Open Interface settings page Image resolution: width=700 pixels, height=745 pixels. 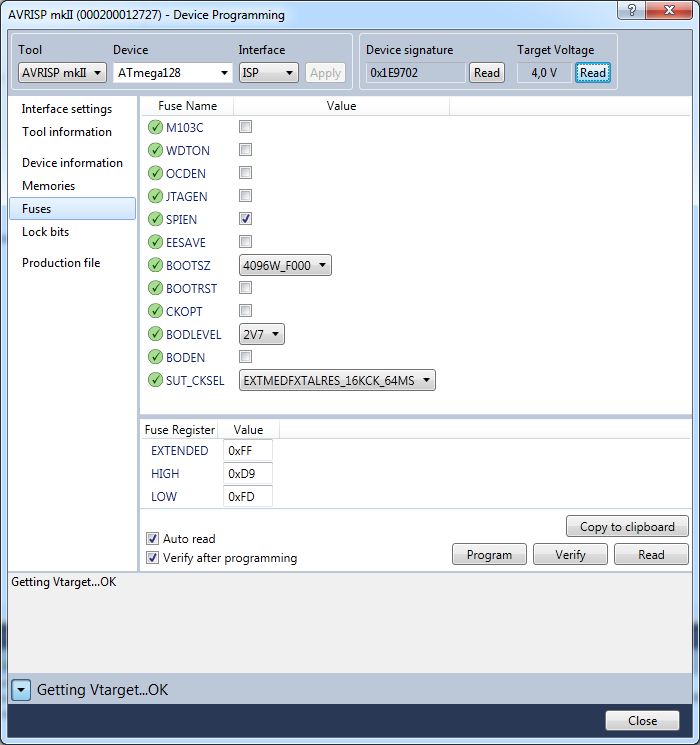coord(67,109)
